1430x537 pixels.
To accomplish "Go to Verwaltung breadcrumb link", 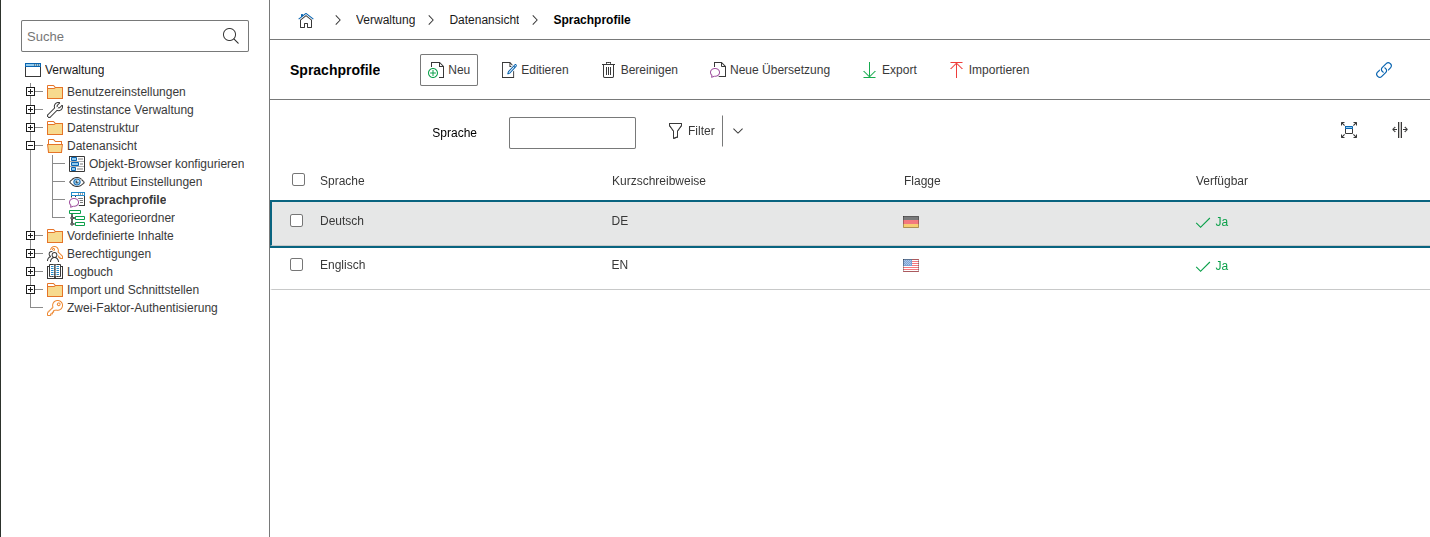I will pyautogui.click(x=385, y=20).
